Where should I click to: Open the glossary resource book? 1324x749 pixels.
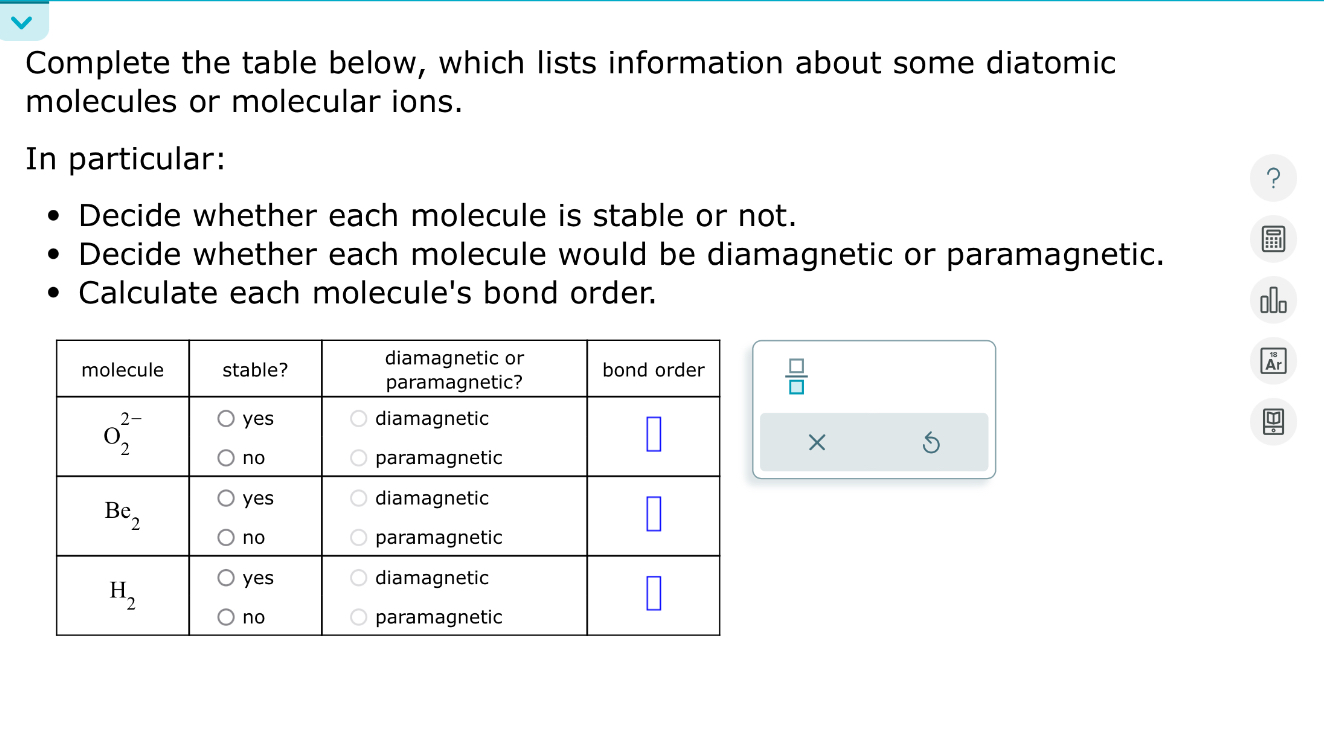(x=1273, y=422)
